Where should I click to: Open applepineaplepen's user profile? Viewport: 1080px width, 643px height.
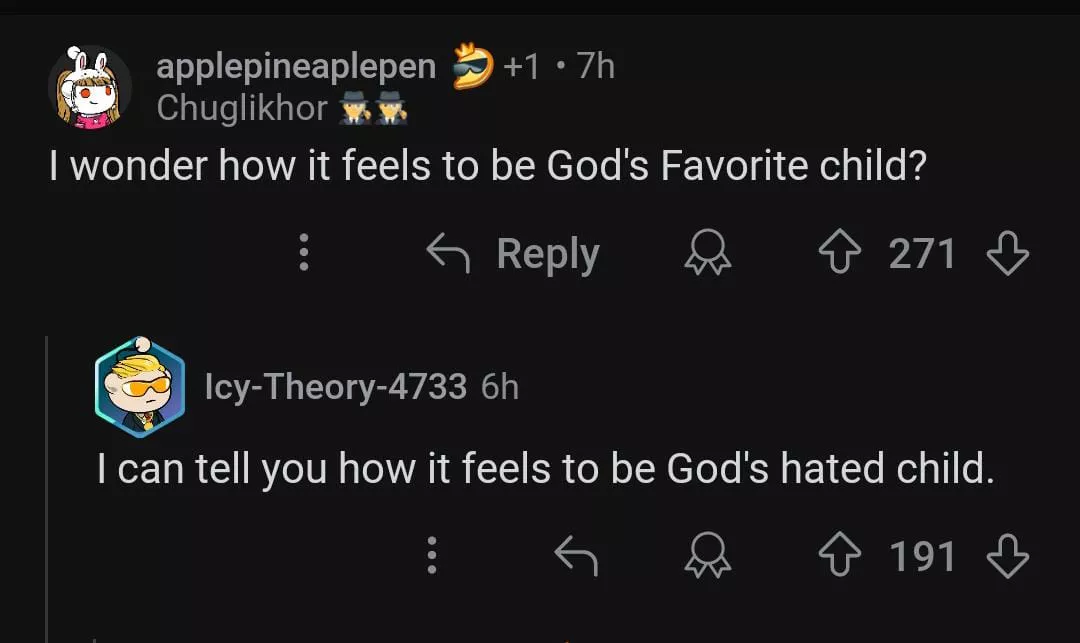(x=296, y=67)
